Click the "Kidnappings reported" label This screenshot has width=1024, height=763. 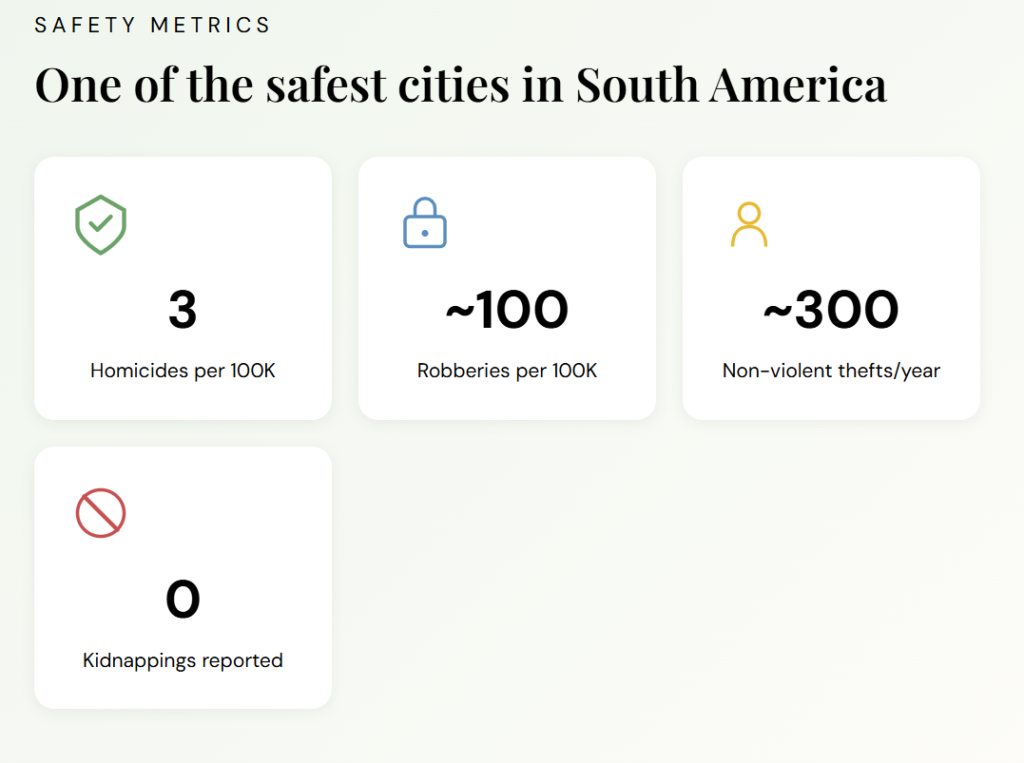point(183,661)
